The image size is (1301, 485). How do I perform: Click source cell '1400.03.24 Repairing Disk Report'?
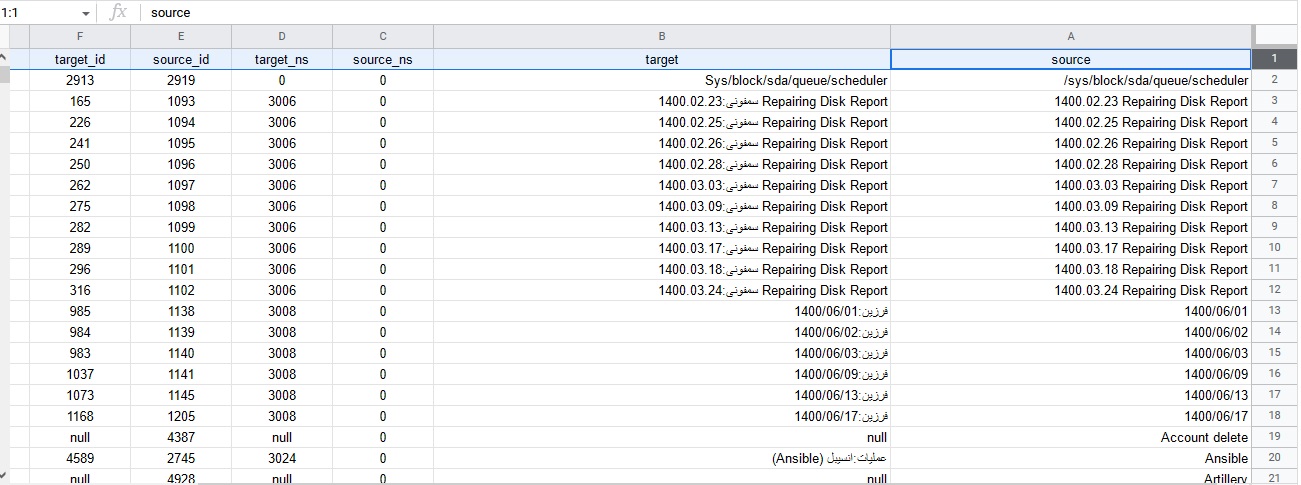tap(1070, 290)
